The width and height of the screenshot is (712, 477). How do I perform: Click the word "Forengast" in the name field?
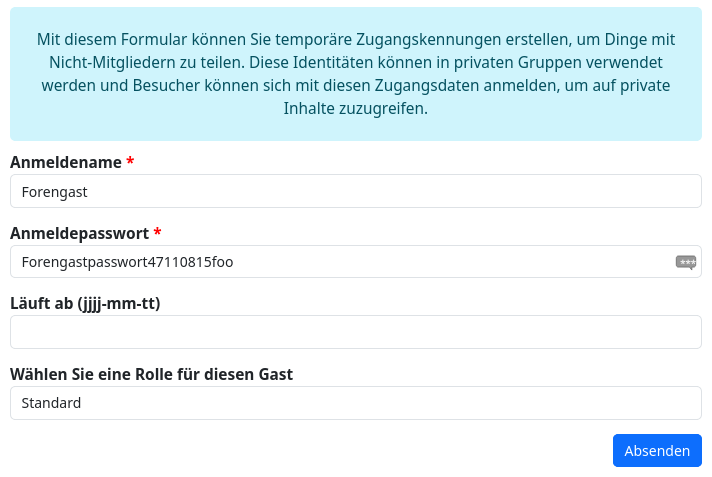click(55, 191)
